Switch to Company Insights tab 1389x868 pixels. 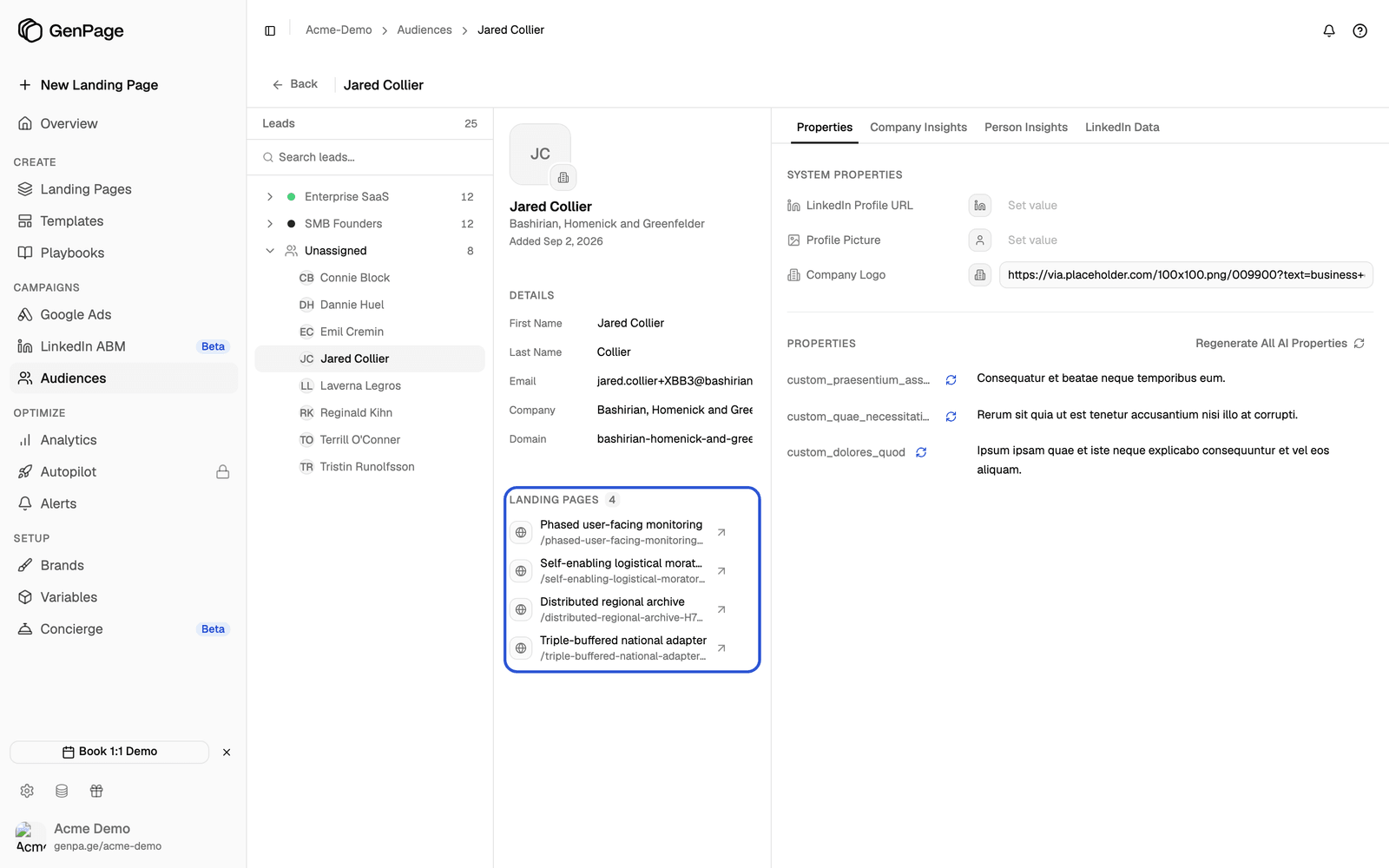coord(918,128)
